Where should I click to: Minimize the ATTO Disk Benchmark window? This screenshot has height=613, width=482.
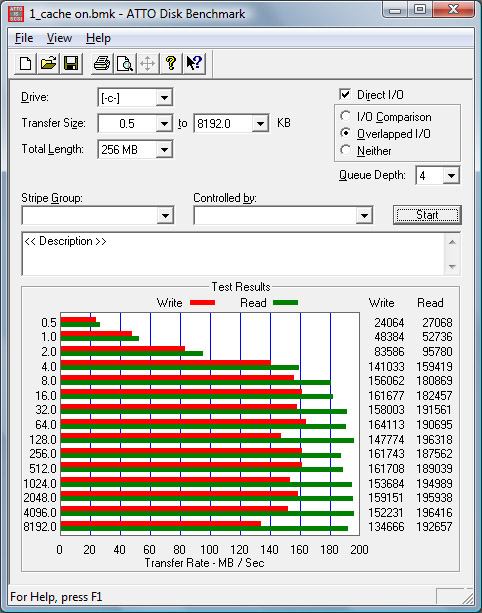coord(395,10)
